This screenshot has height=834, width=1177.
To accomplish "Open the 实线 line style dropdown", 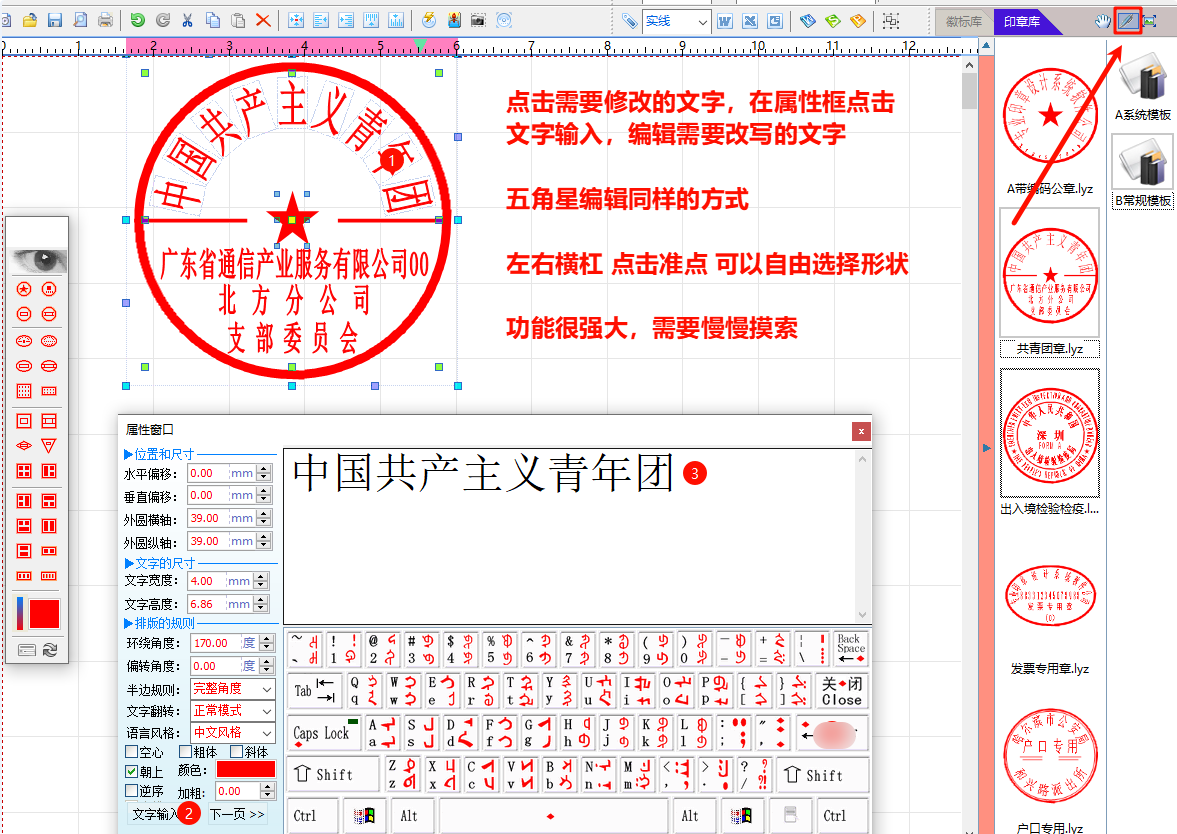I will (x=676, y=22).
